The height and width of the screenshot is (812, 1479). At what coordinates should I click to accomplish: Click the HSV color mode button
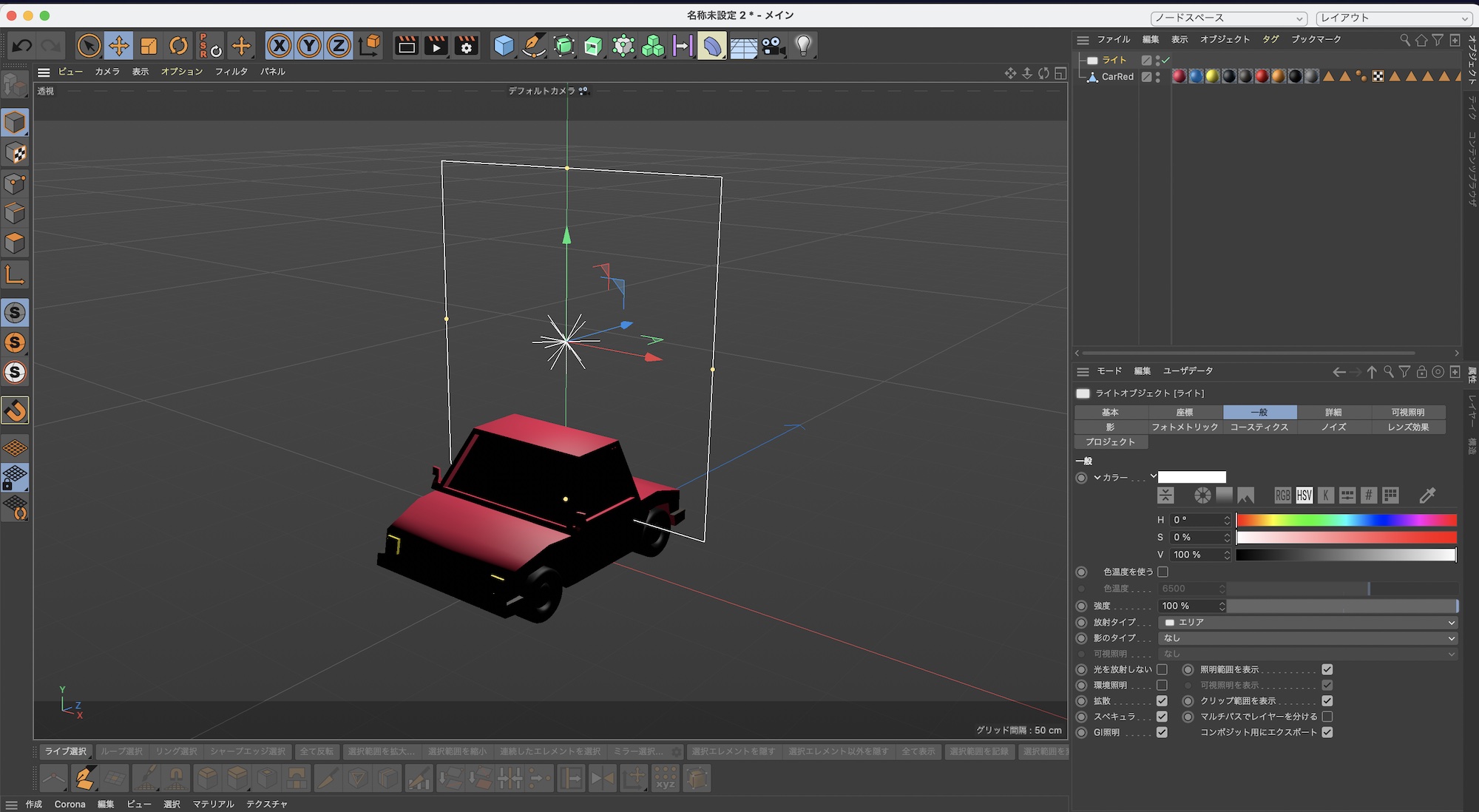coord(1304,495)
